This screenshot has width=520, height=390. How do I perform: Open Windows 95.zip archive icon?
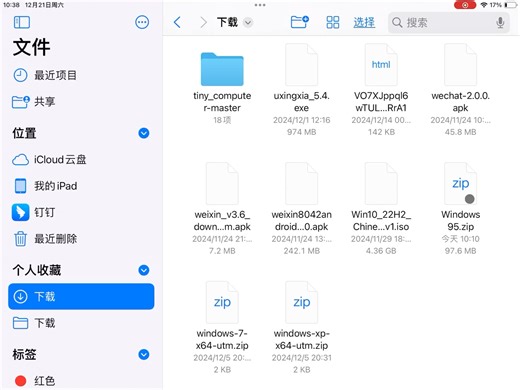[x=460, y=183]
